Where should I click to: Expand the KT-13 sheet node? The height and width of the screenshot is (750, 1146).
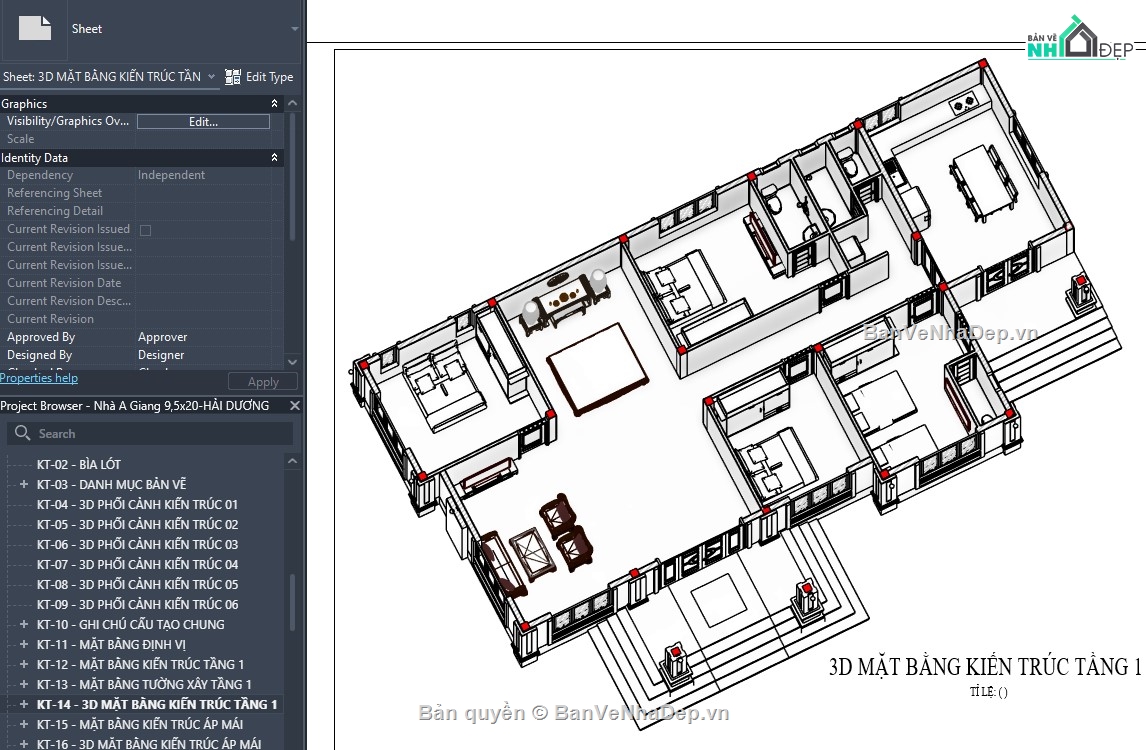coord(24,684)
